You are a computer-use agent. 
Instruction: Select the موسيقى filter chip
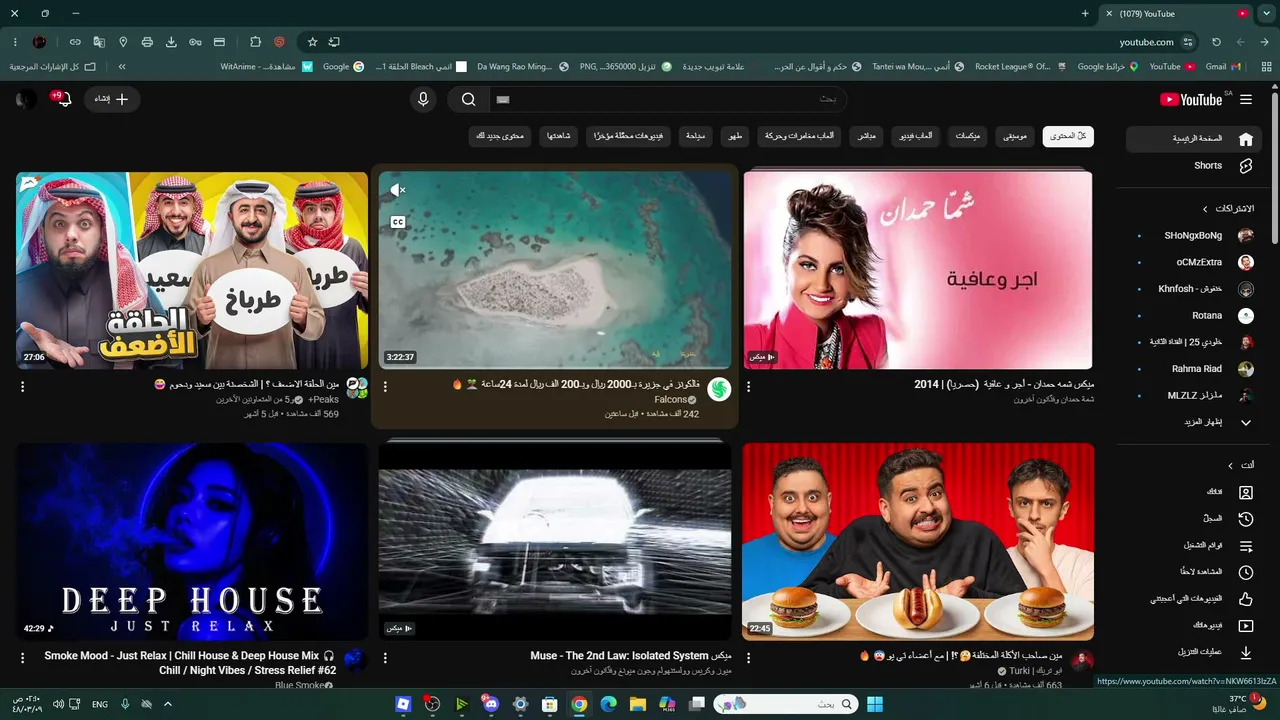pos(1016,136)
